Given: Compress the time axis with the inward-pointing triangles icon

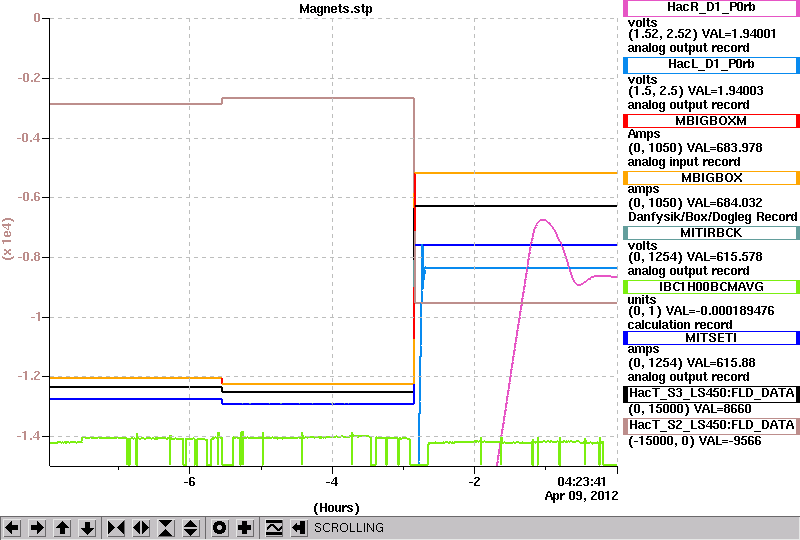Looking at the screenshot, I should point(116,527).
